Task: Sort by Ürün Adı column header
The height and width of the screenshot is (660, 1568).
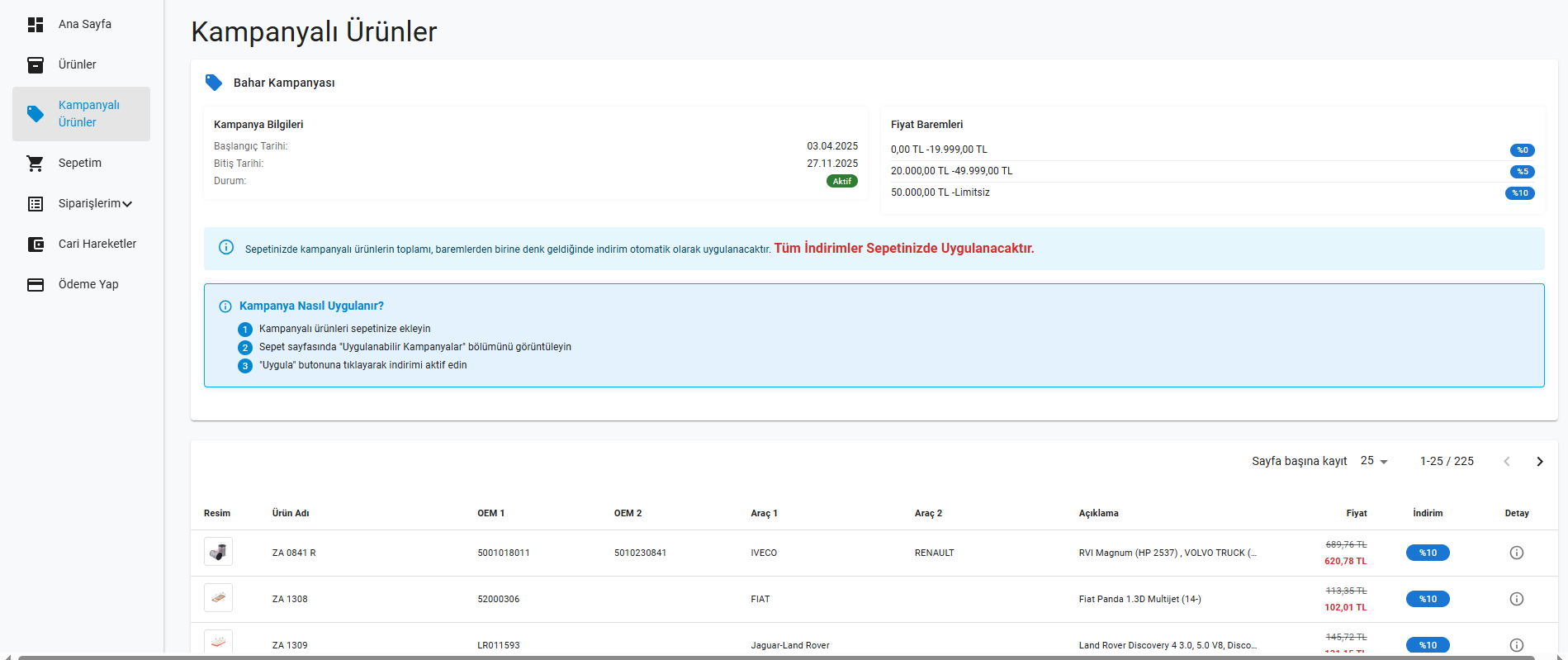Action: (x=291, y=513)
